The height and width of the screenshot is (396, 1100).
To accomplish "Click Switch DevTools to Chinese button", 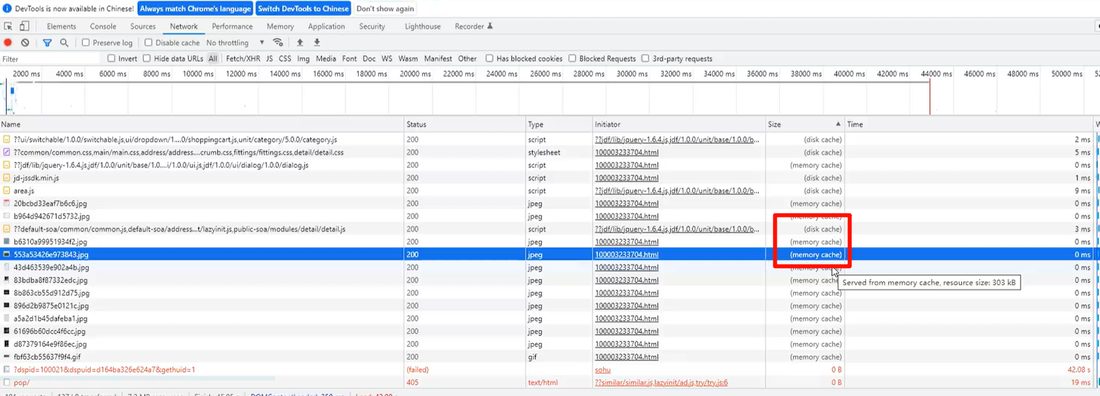I will point(303,9).
